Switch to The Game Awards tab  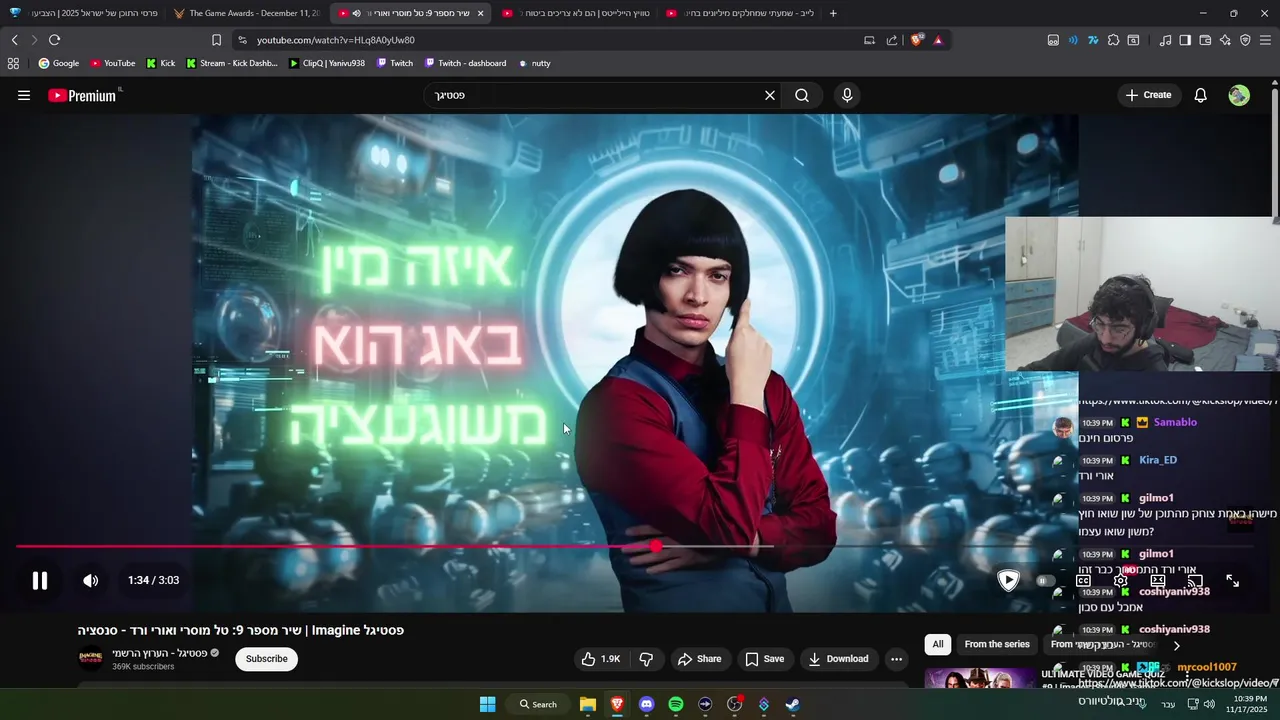pos(247,13)
